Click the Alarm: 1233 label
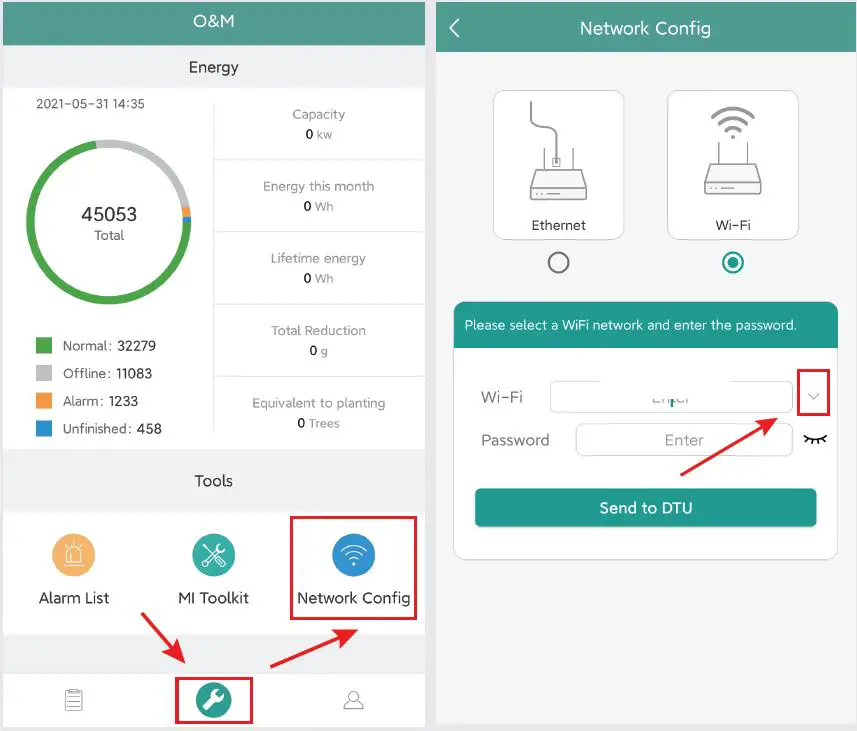 (x=101, y=401)
